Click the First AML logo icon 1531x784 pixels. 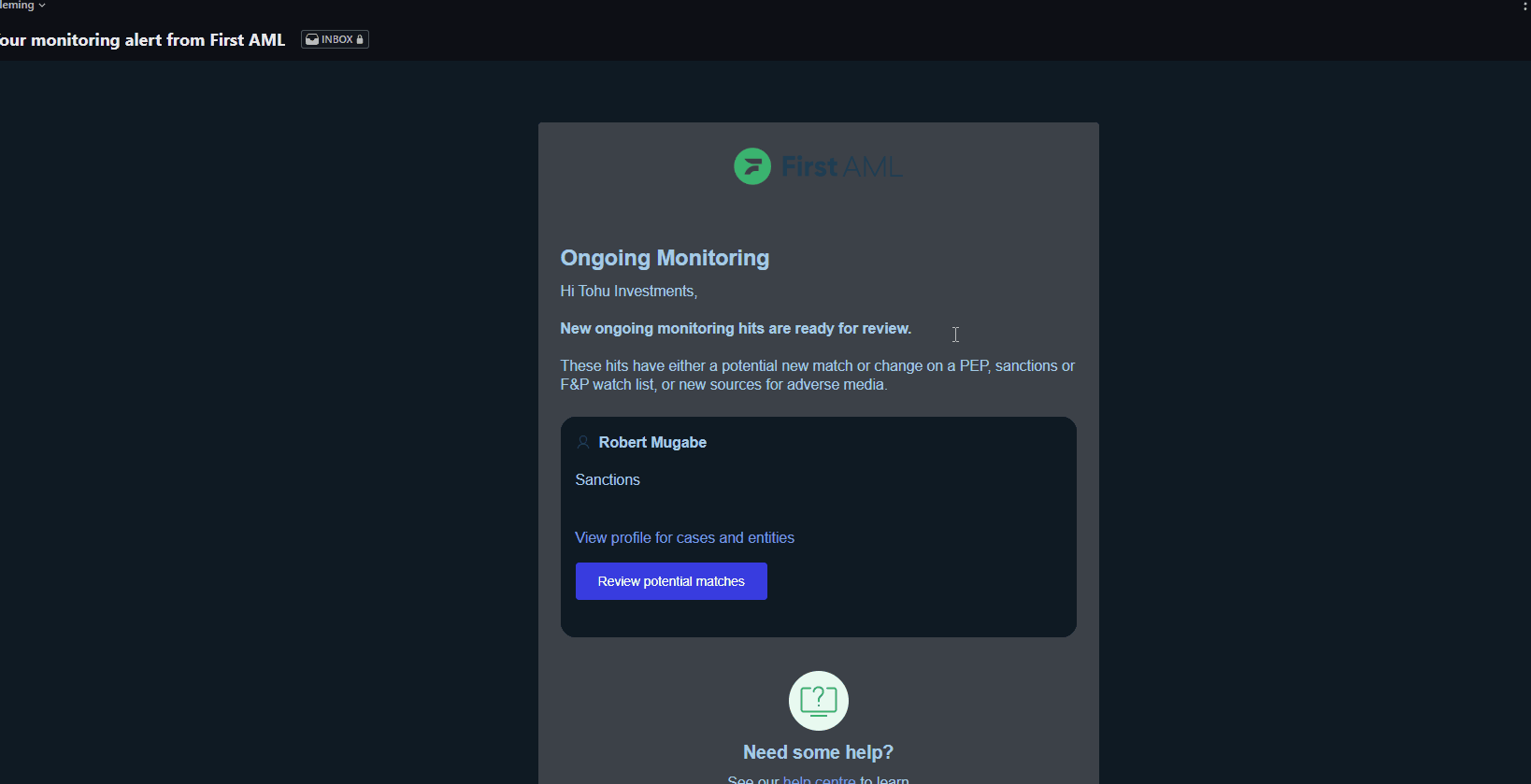click(x=752, y=166)
